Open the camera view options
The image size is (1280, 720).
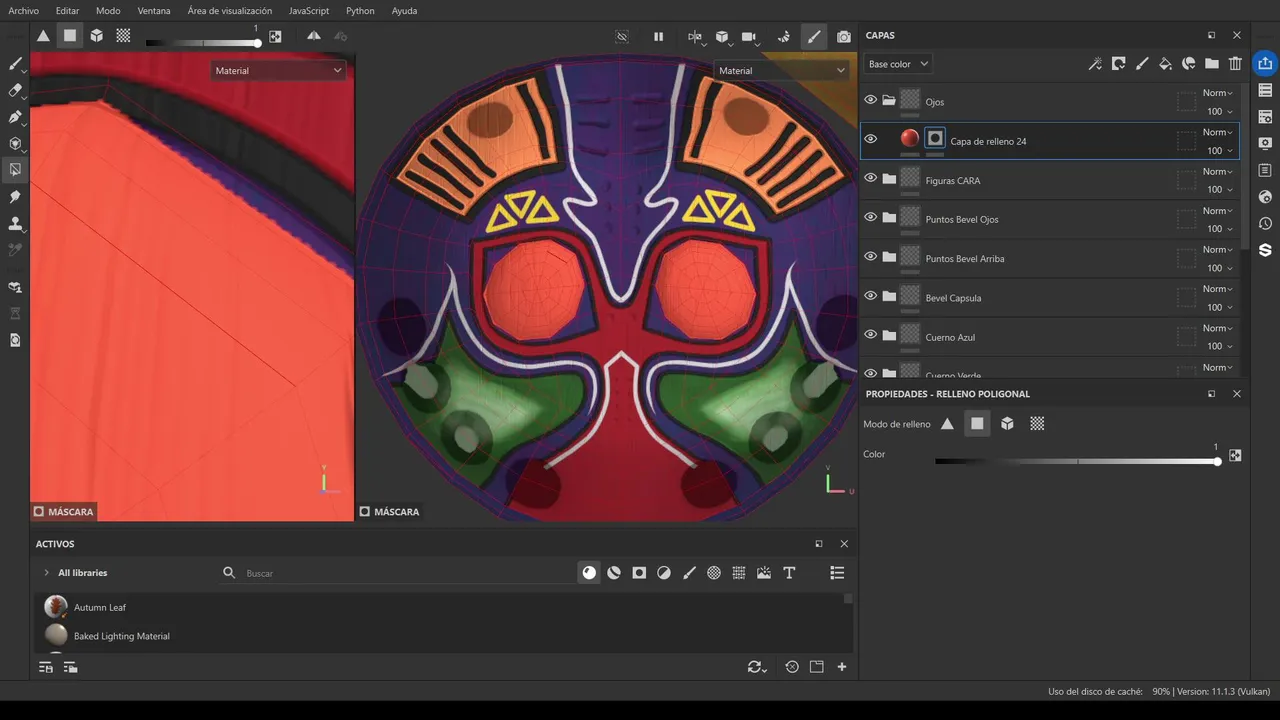pos(750,37)
